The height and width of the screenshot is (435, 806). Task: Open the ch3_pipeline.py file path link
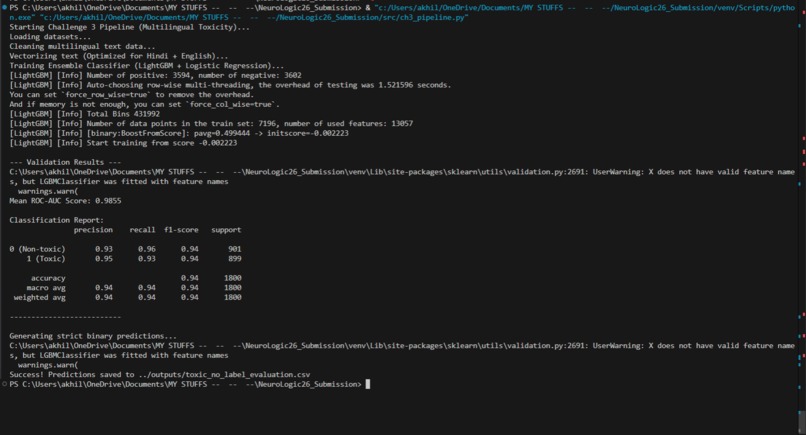click(254, 17)
